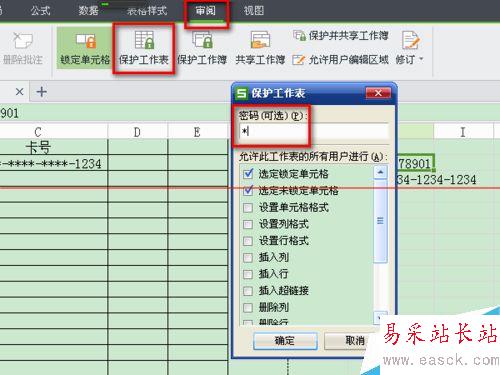Click cell showing 34-1234-1234
The image size is (500, 375).
click(437, 180)
